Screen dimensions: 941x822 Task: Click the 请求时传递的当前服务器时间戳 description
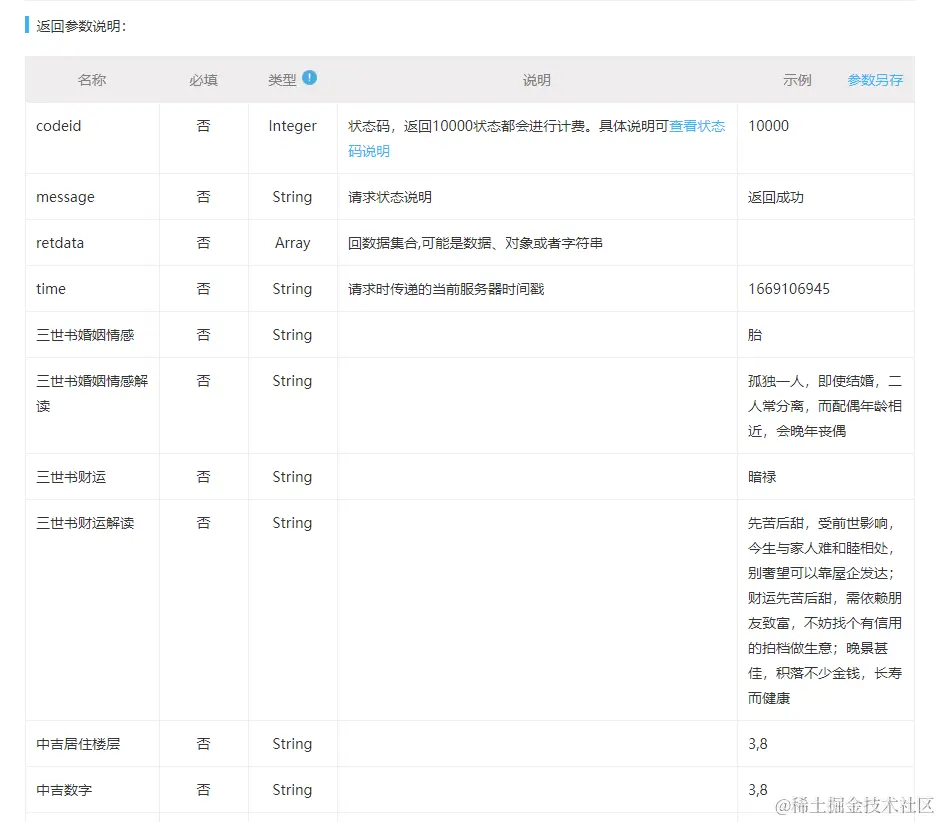pos(446,289)
